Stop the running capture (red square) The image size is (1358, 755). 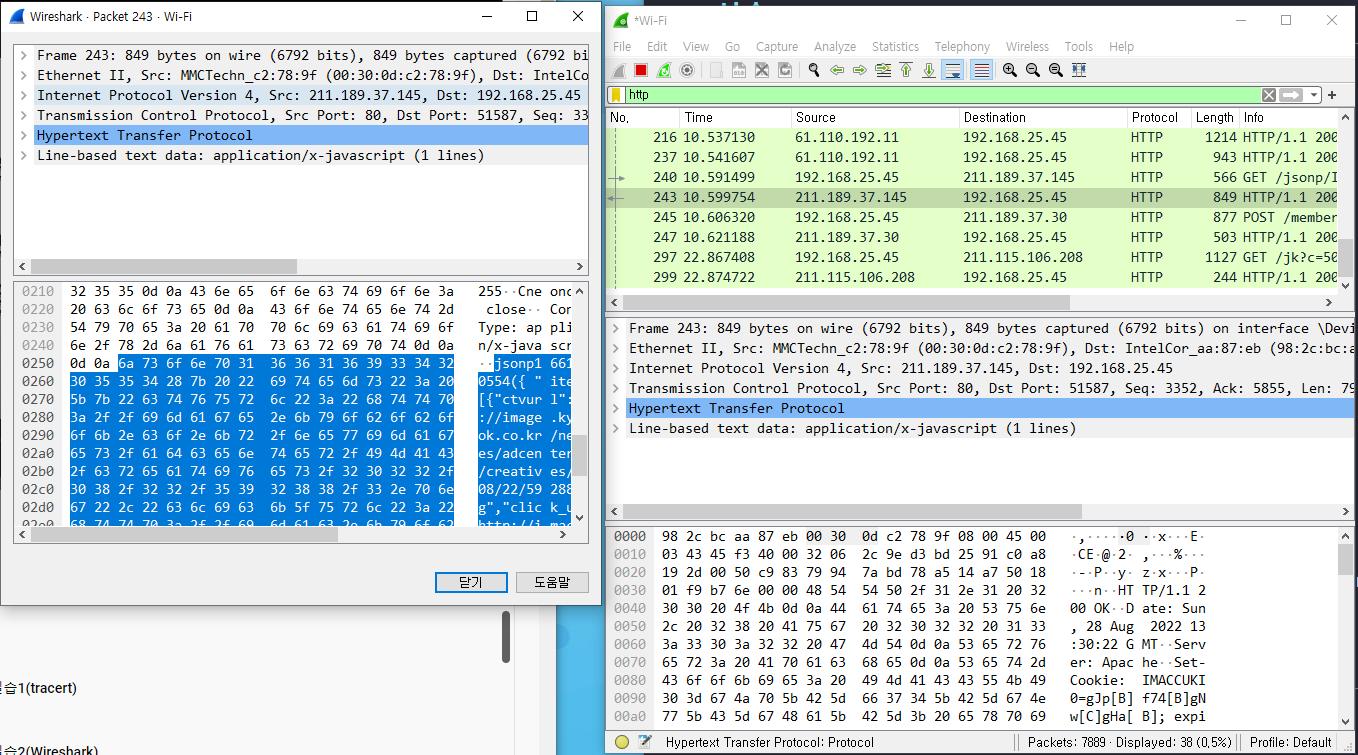[x=642, y=70]
